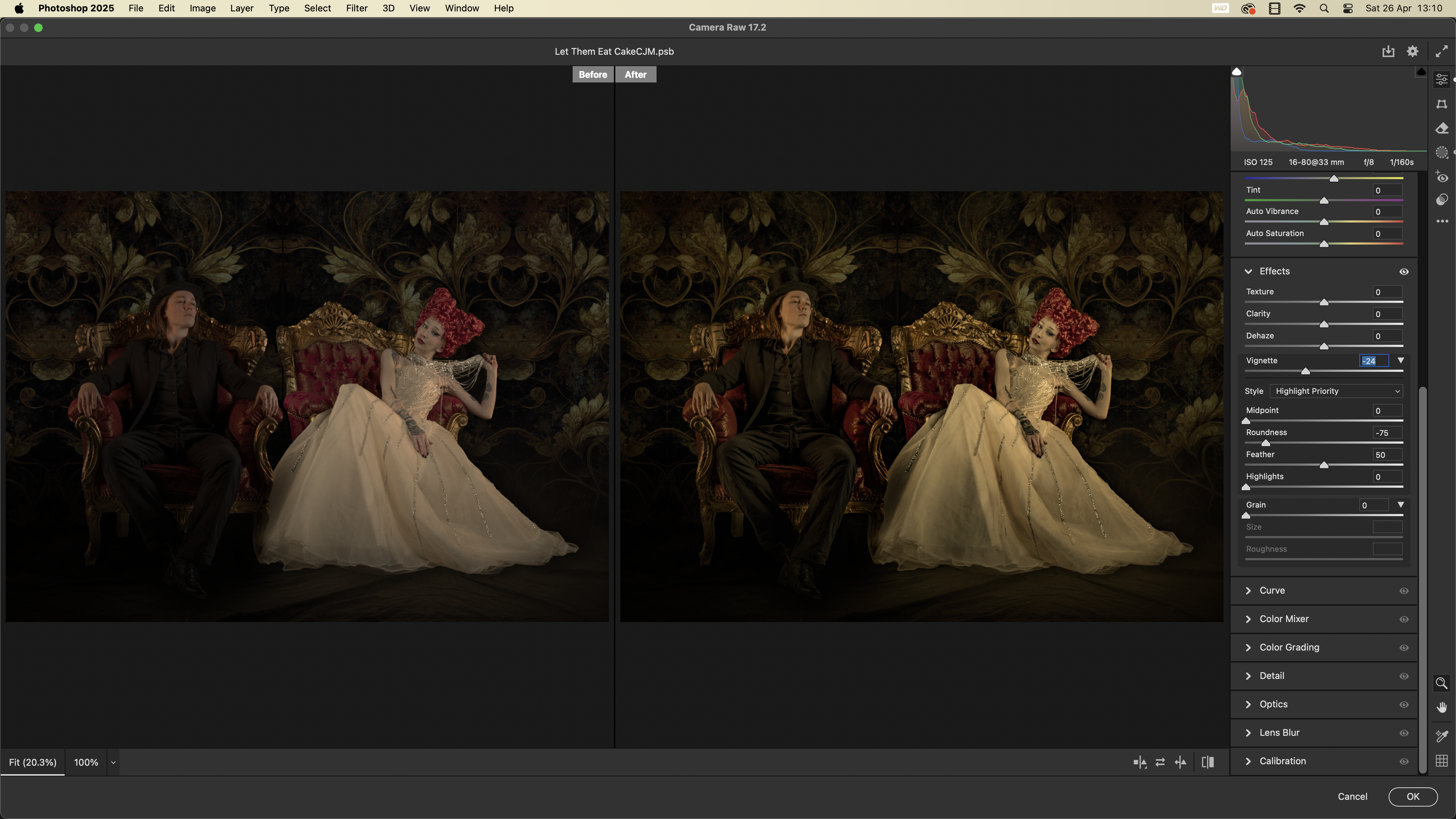Select the Crop tool icon

pyautogui.click(x=1441, y=104)
